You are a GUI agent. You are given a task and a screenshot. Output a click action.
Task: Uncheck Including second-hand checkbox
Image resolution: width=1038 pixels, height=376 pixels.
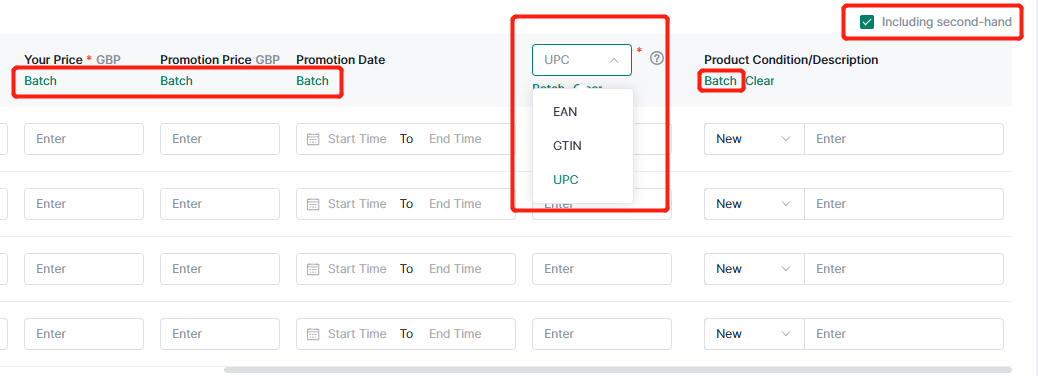867,22
